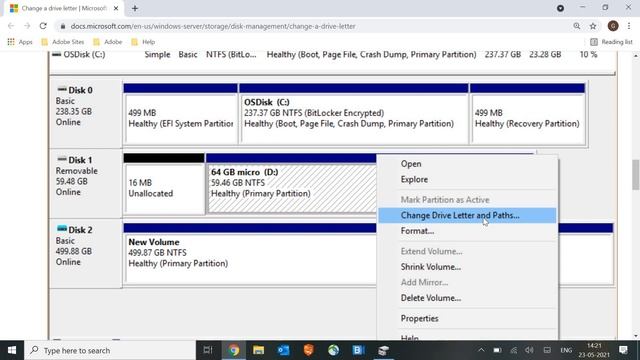This screenshot has height=360, width=640.
Task: Open Properties from the context menu
Action: [467, 318]
